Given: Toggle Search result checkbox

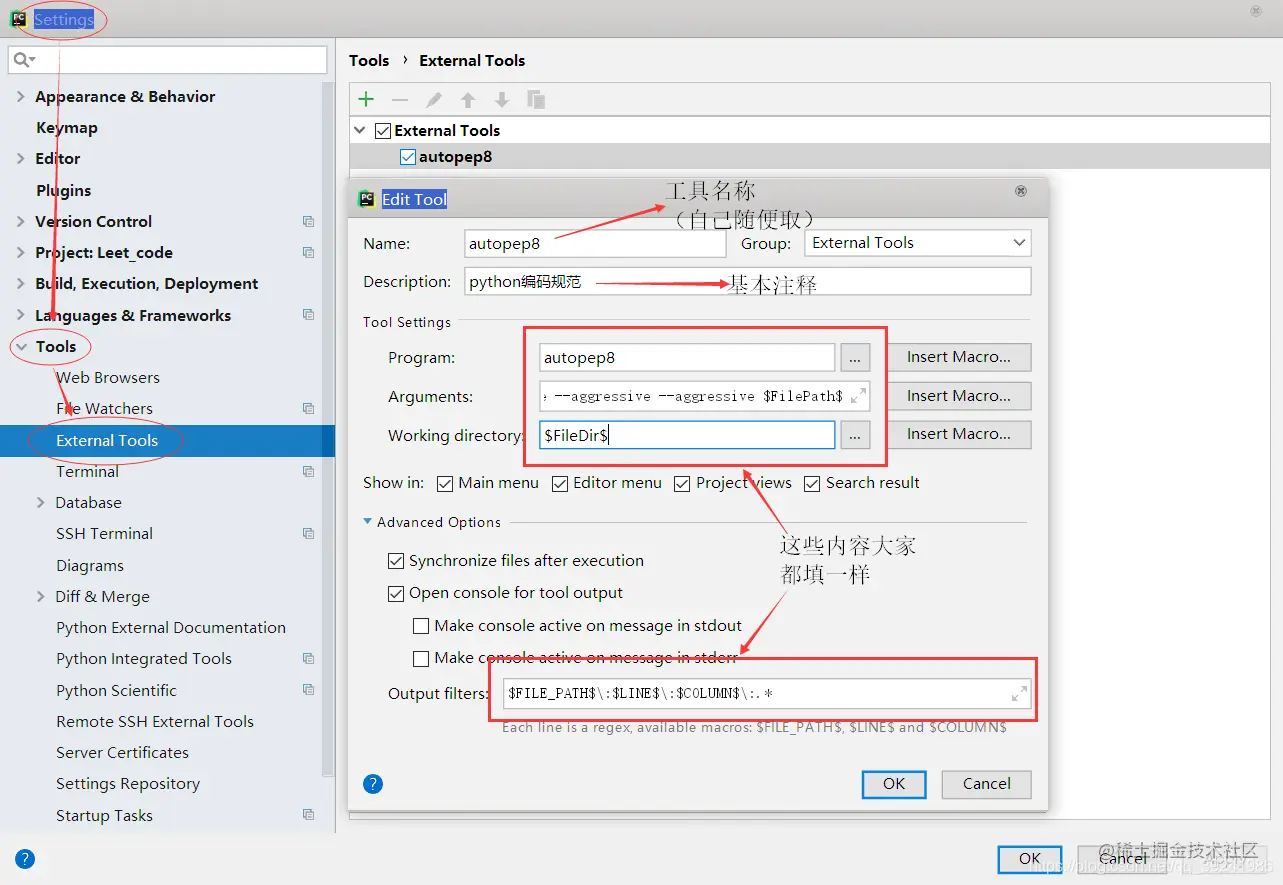Looking at the screenshot, I should (x=812, y=484).
